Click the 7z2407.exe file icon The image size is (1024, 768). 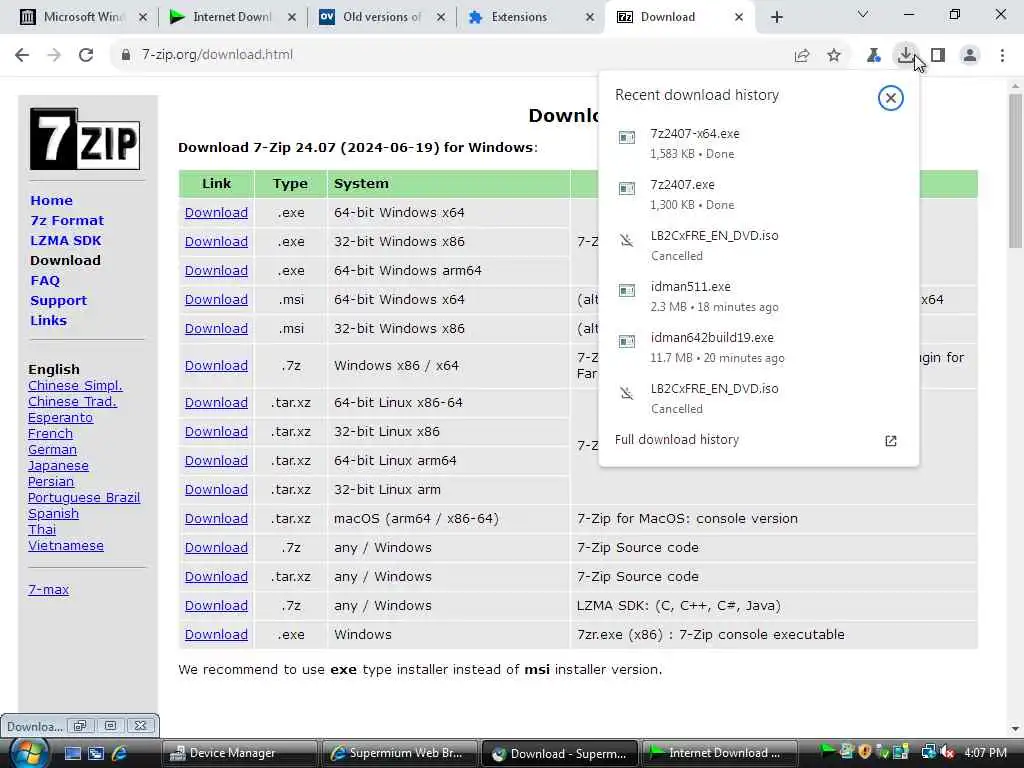627,188
